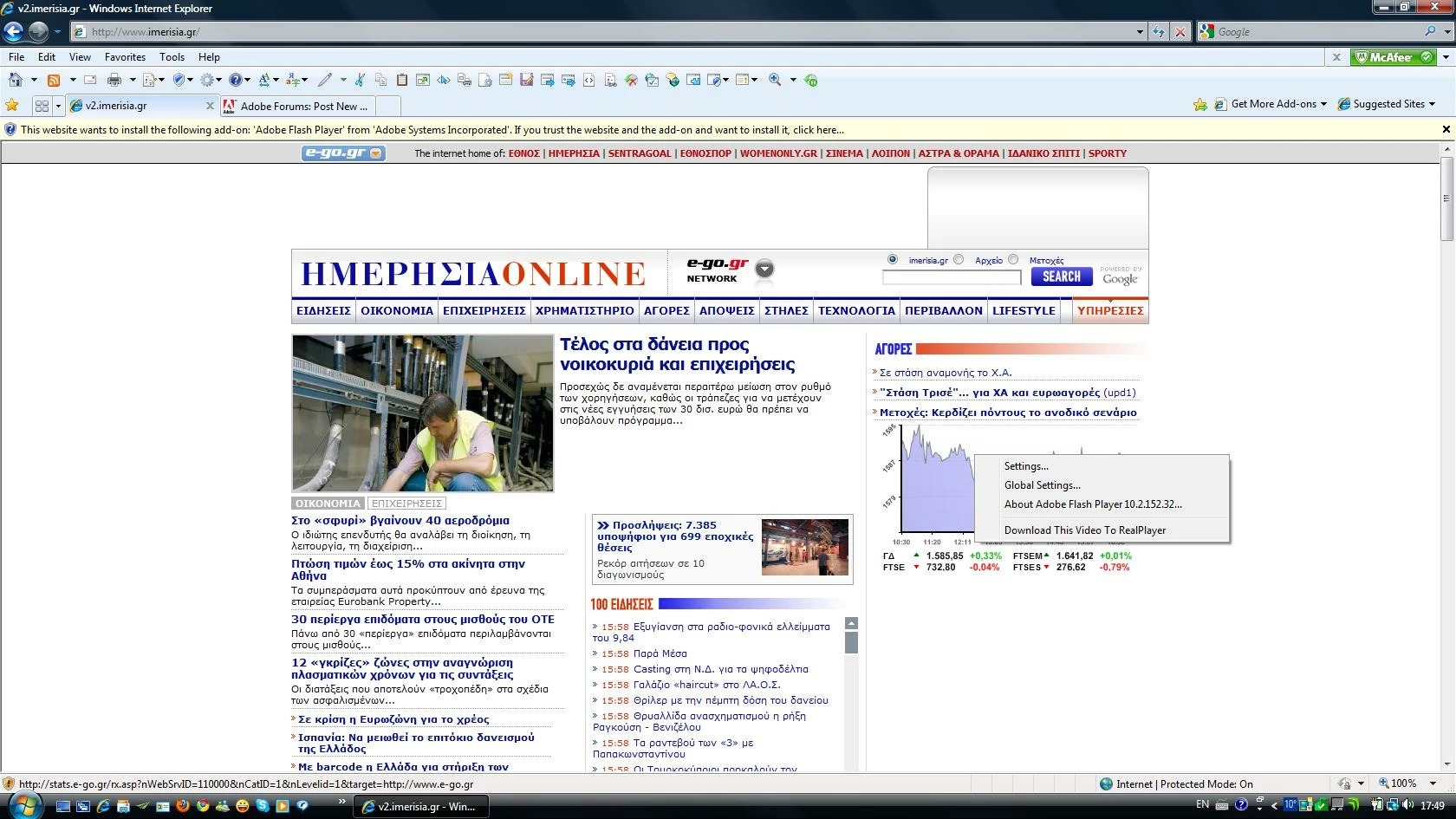Open the ΥΠΗΡΕΣΙΕΣ navigation link

coord(1110,310)
